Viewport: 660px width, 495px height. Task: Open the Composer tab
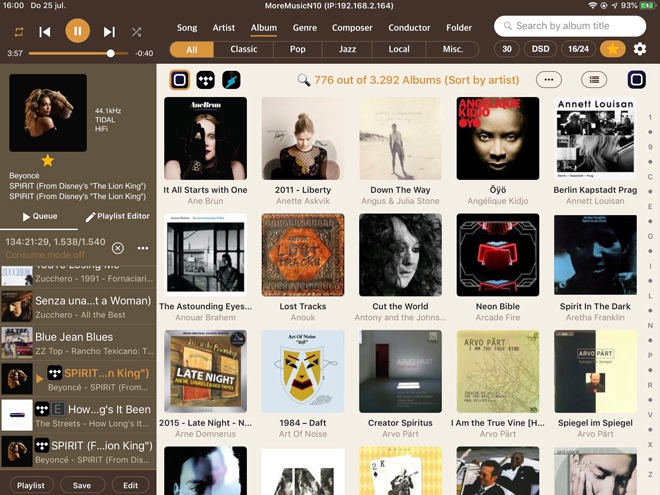point(352,28)
